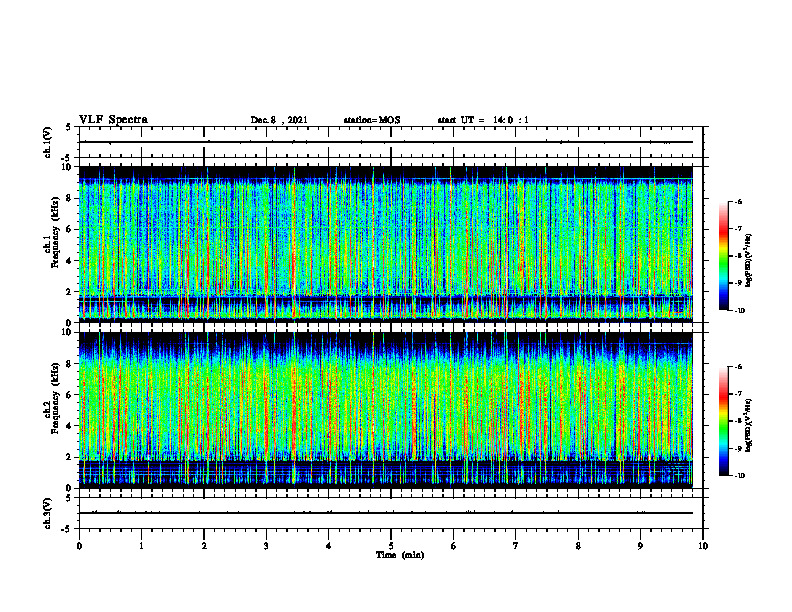The width and height of the screenshot is (792, 612).
Task: Click the "start UT = 14:0 :1" text
Action: (483, 120)
